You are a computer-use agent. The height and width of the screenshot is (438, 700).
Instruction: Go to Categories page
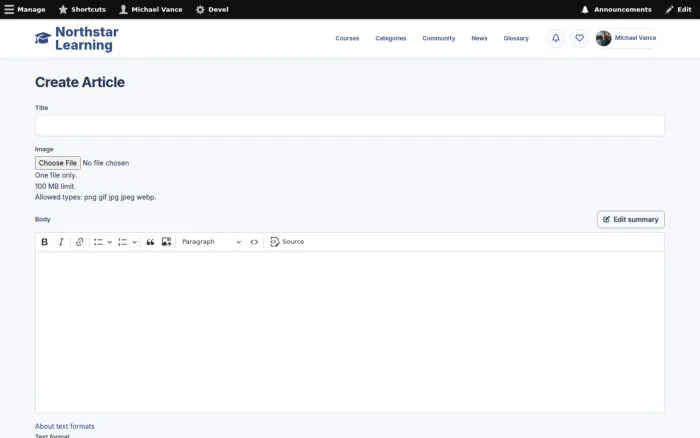391,38
